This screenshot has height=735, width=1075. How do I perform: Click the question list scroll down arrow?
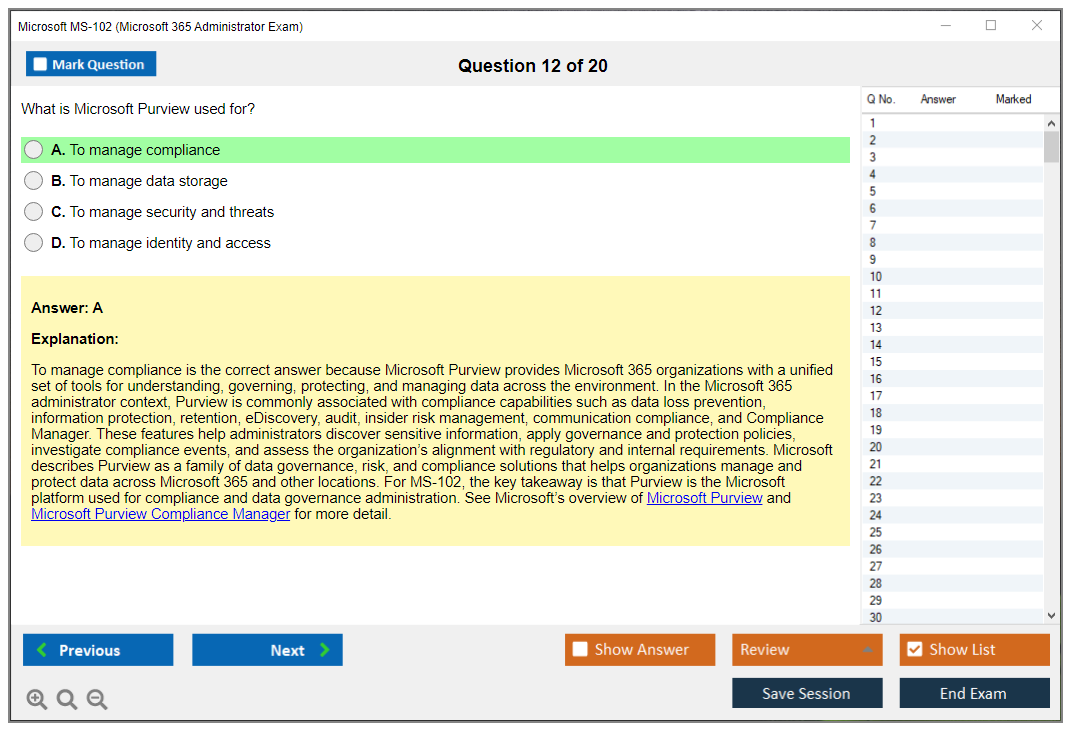pyautogui.click(x=1051, y=616)
